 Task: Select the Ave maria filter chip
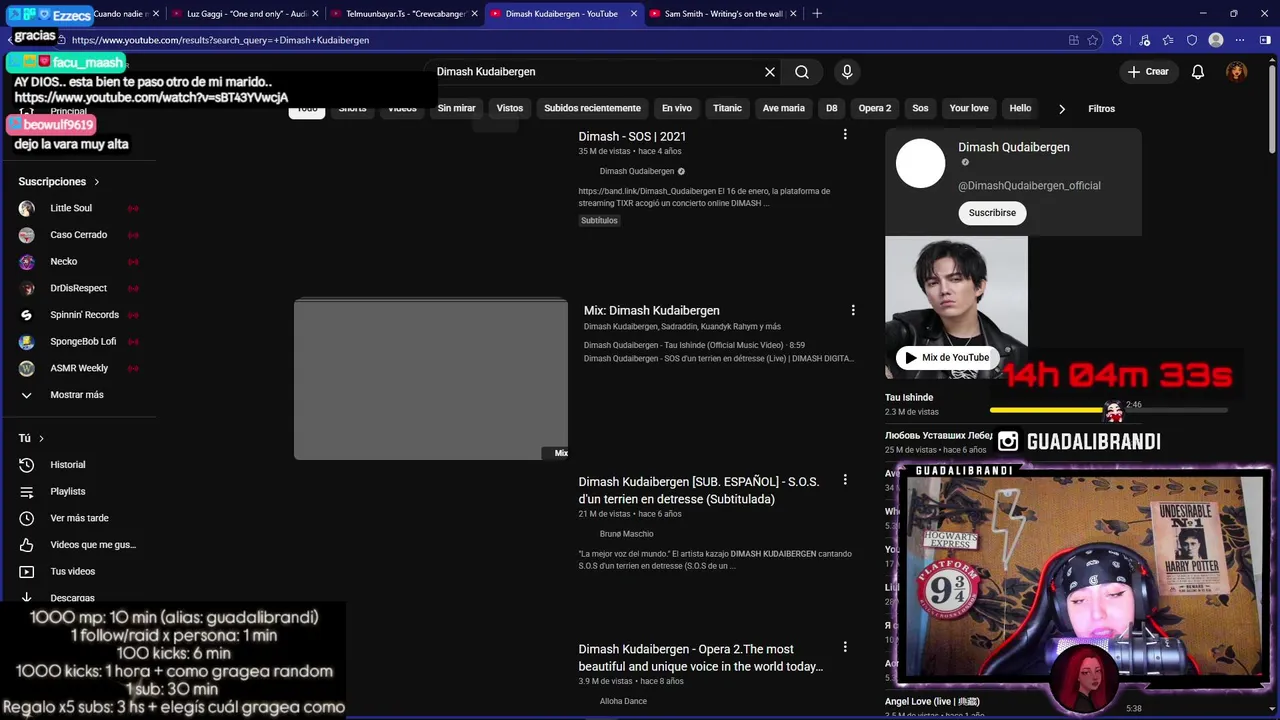pyautogui.click(x=784, y=108)
